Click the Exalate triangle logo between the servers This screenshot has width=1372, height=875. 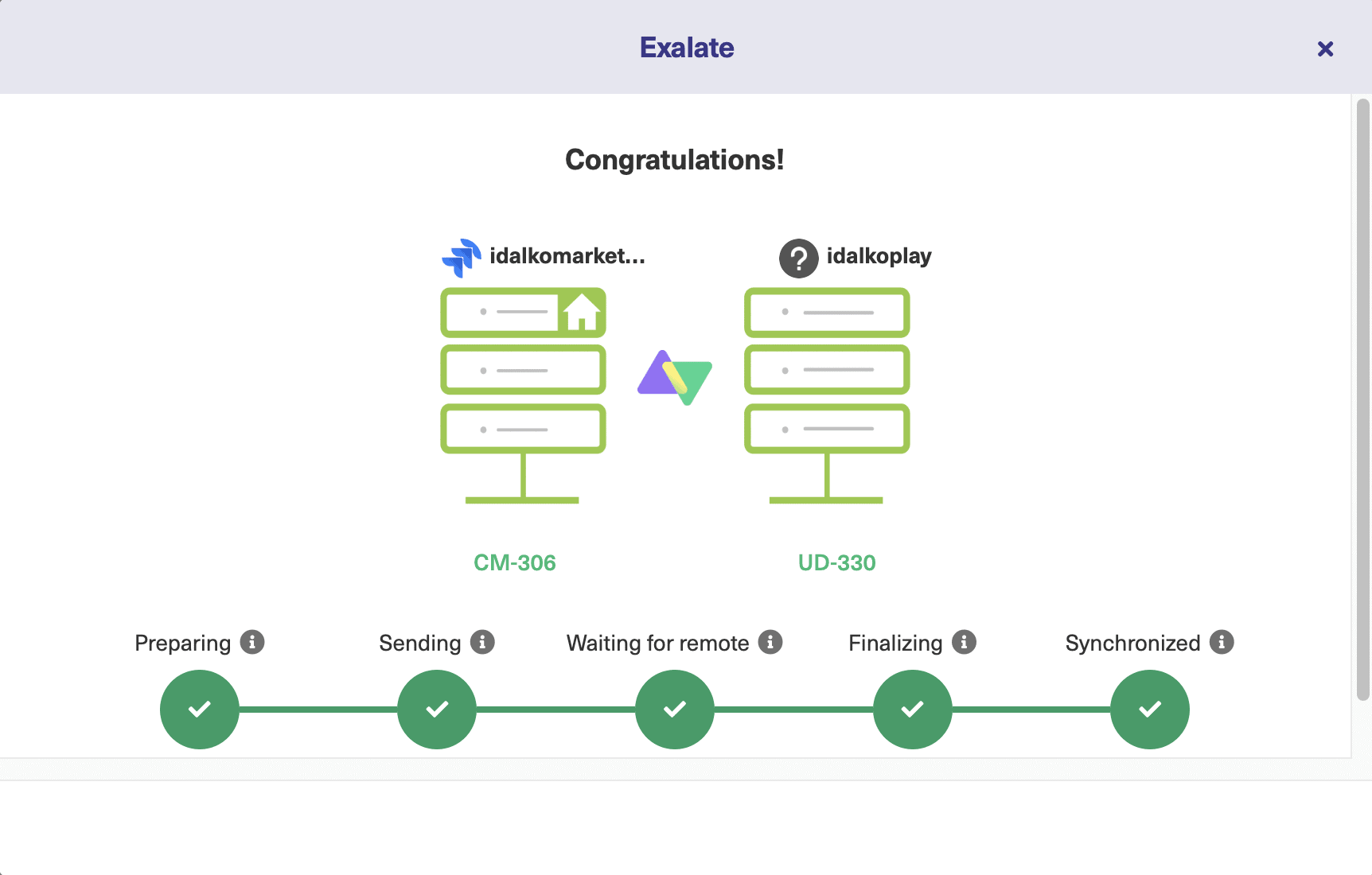[x=674, y=378]
